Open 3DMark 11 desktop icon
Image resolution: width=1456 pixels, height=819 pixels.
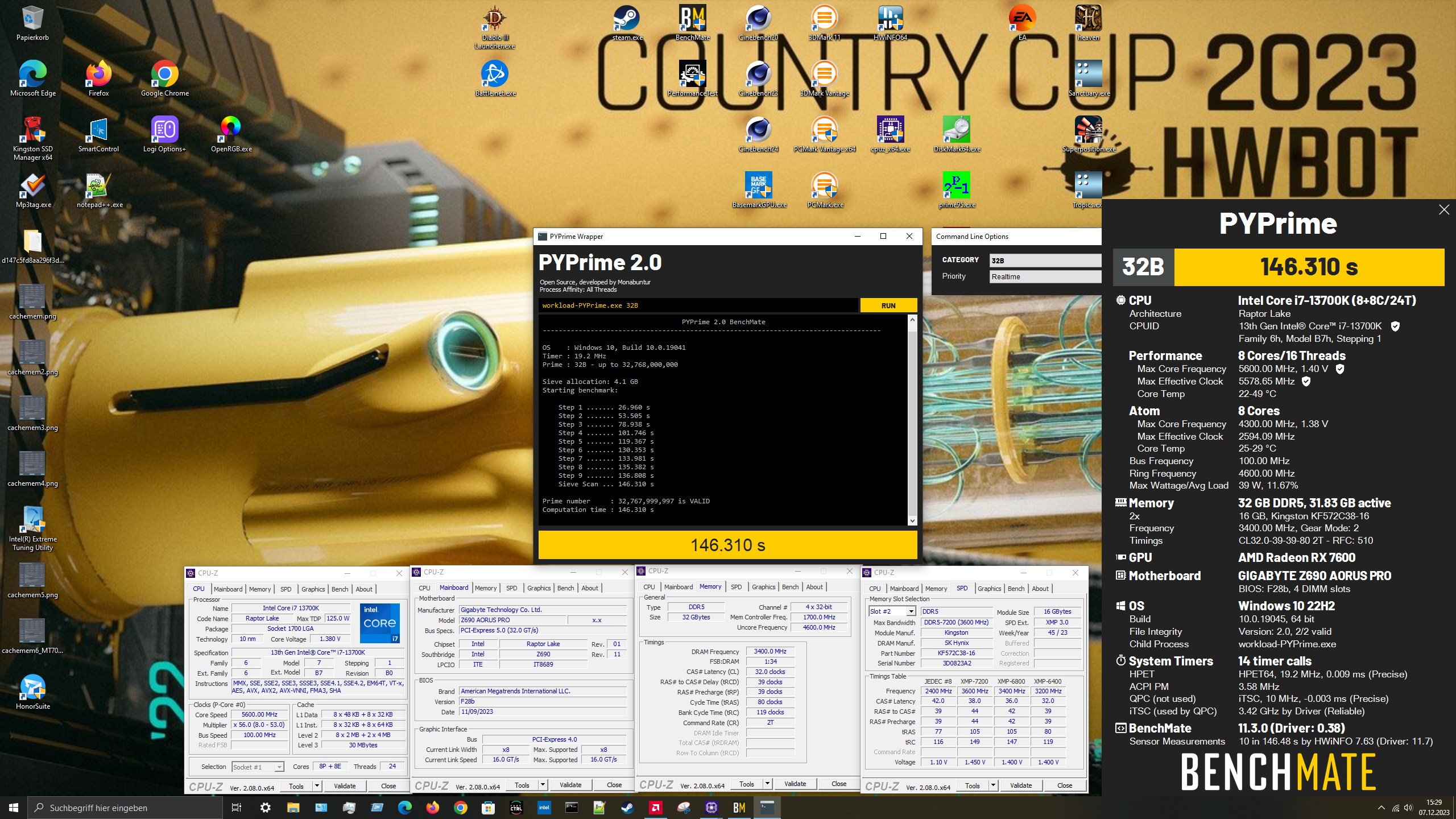pos(824,23)
